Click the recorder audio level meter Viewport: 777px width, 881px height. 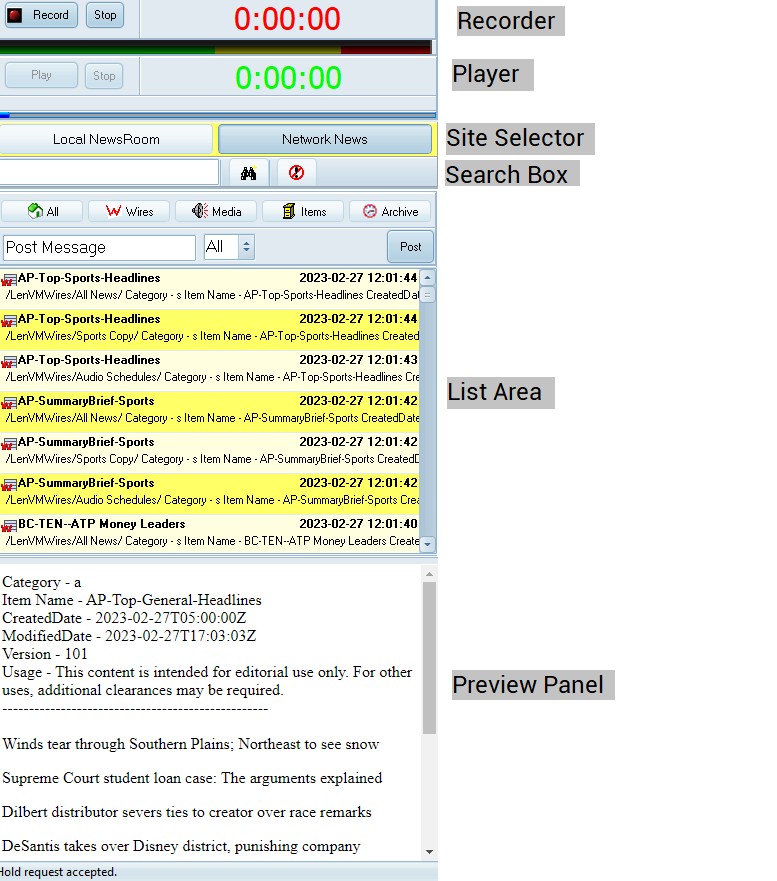pos(216,48)
